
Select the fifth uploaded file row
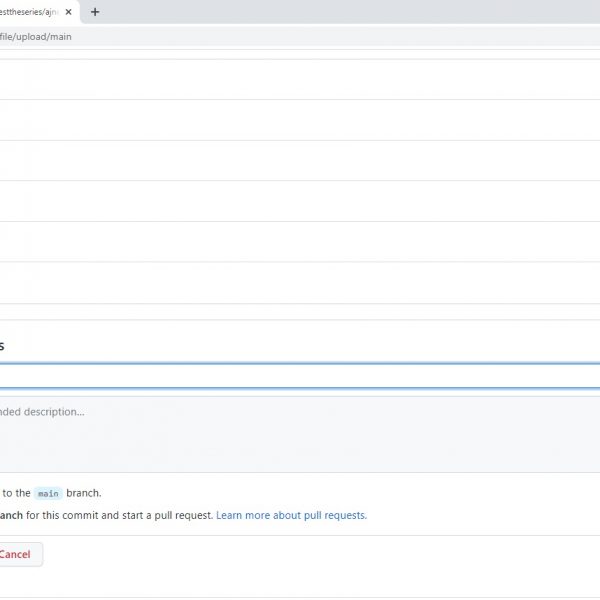click(300, 242)
